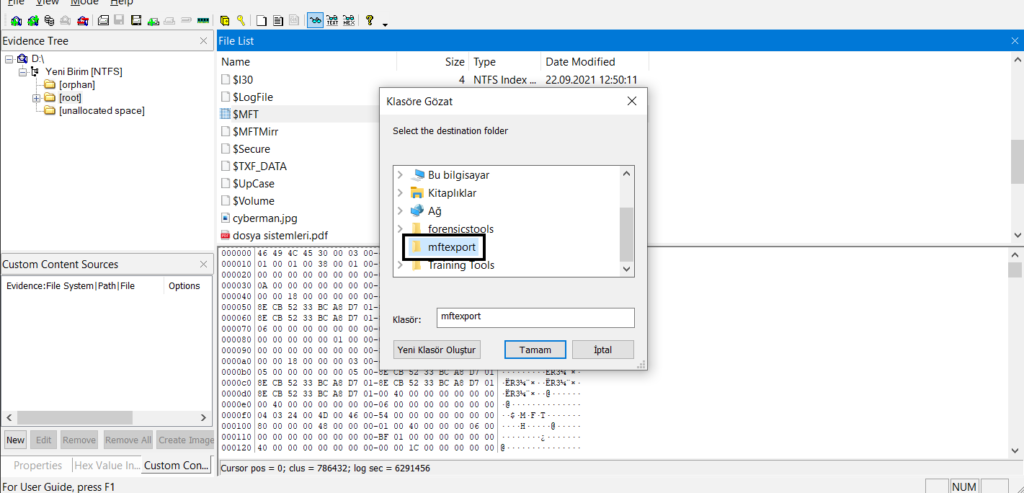Click the Add Evidence Item toolbar icon
The height and width of the screenshot is (493, 1024).
[x=17, y=20]
